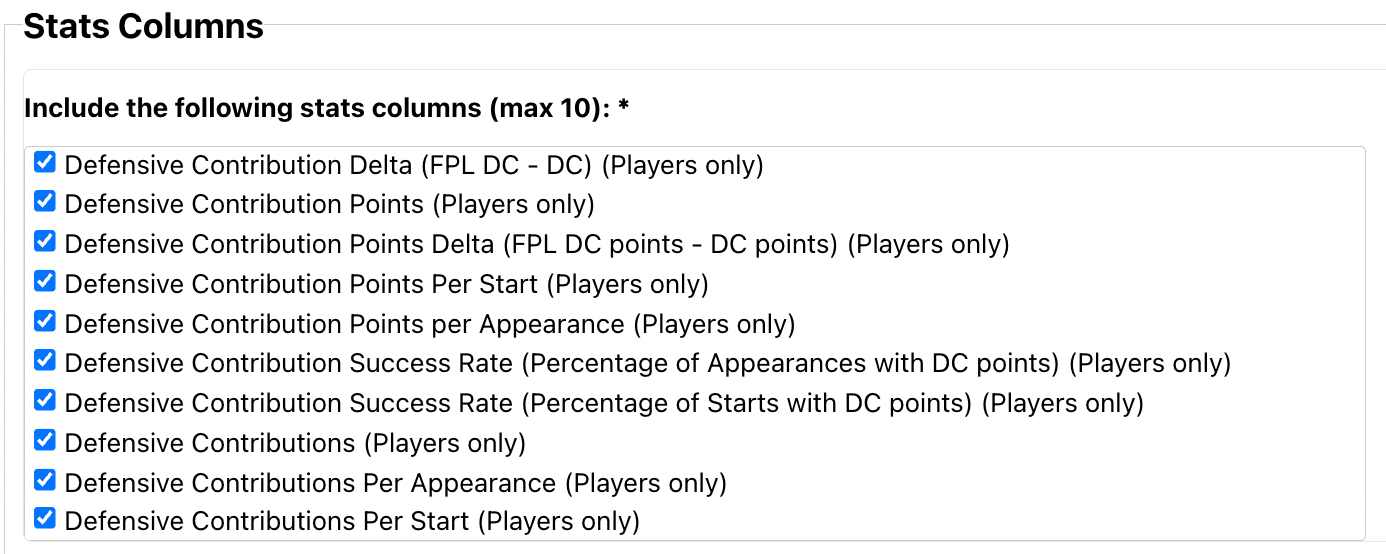Toggle Success Rate Percentage of Appearances checkbox
1386x554 pixels.
(44, 361)
